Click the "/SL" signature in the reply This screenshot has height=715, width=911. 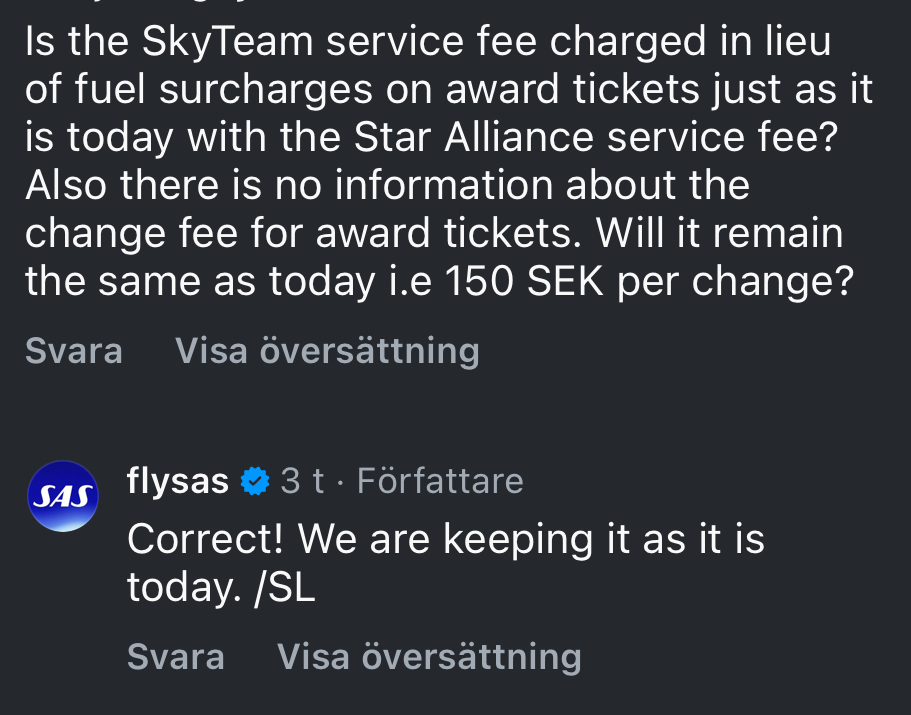click(286, 587)
